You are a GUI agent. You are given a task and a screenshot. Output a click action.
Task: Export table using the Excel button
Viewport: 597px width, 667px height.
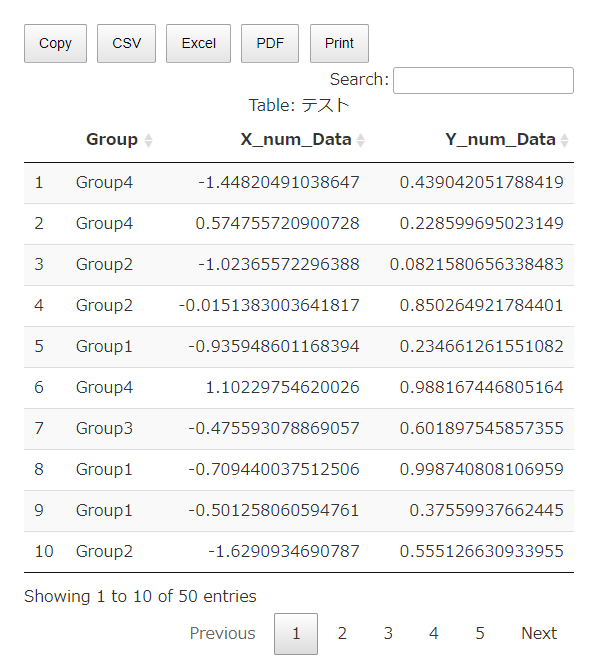[x=198, y=43]
